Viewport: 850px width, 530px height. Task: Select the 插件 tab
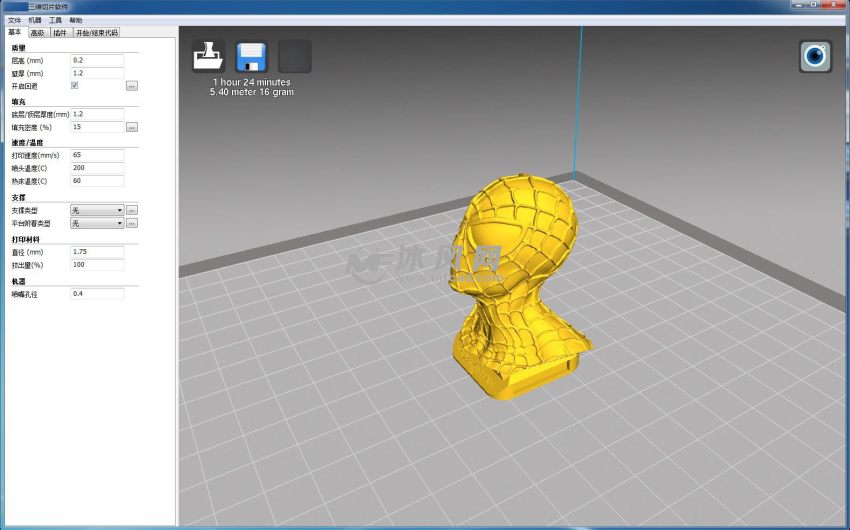click(60, 33)
